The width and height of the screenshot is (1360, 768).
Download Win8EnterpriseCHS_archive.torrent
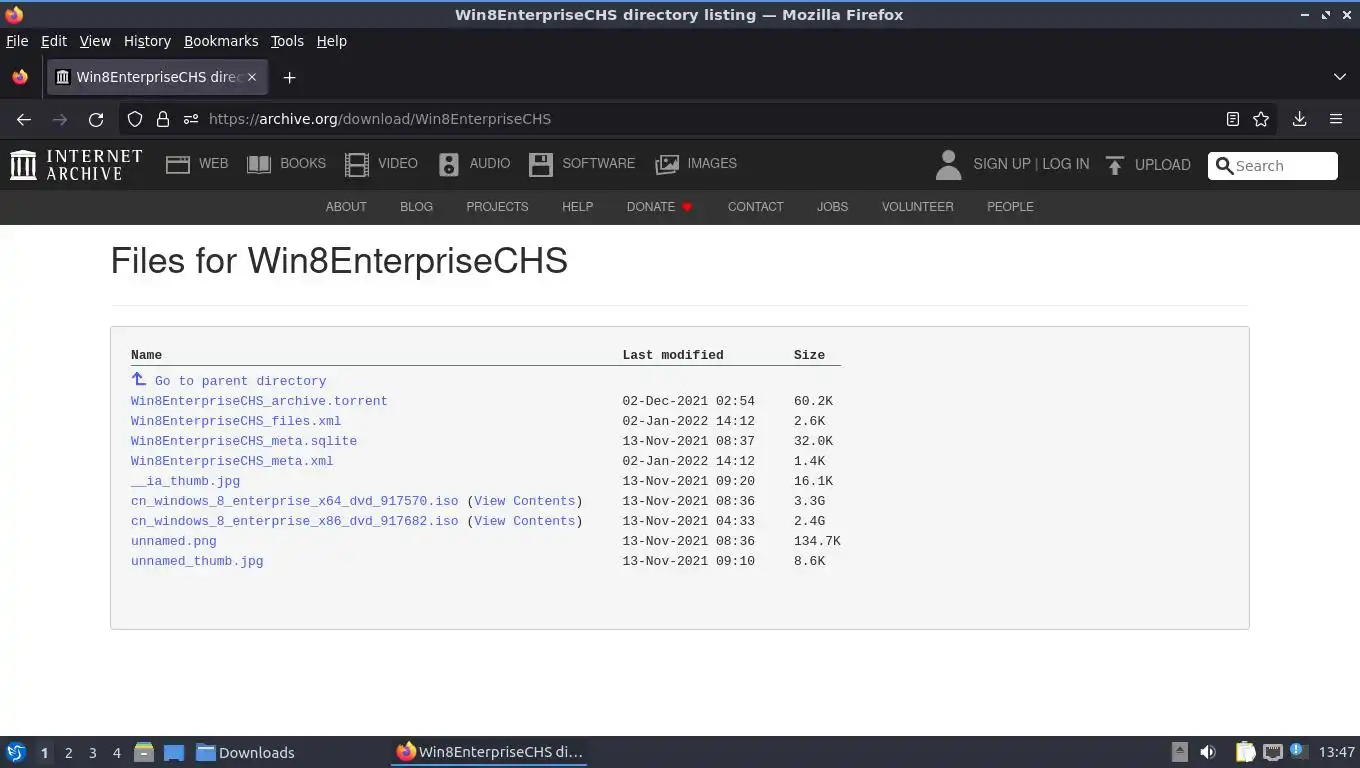(259, 401)
